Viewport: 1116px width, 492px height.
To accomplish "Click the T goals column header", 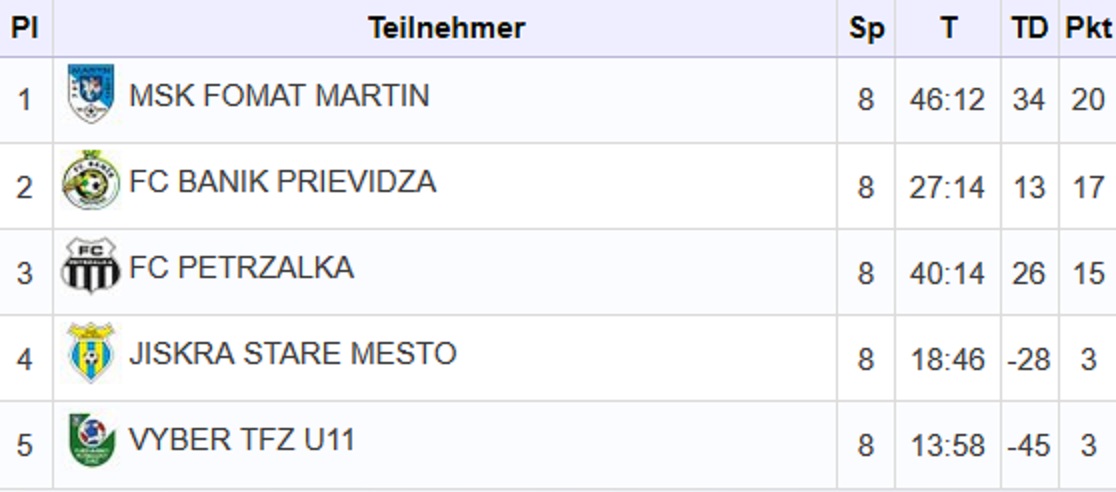I will click(948, 28).
